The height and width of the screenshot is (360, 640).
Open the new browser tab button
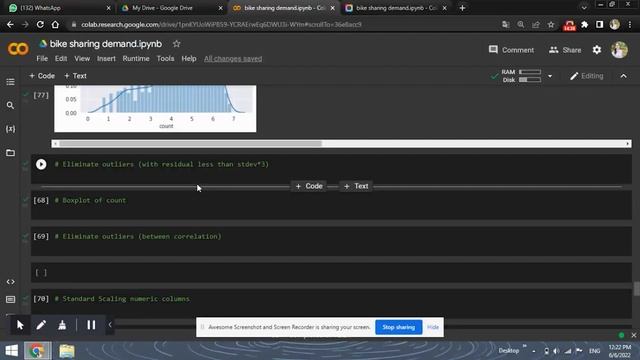pos(462,8)
